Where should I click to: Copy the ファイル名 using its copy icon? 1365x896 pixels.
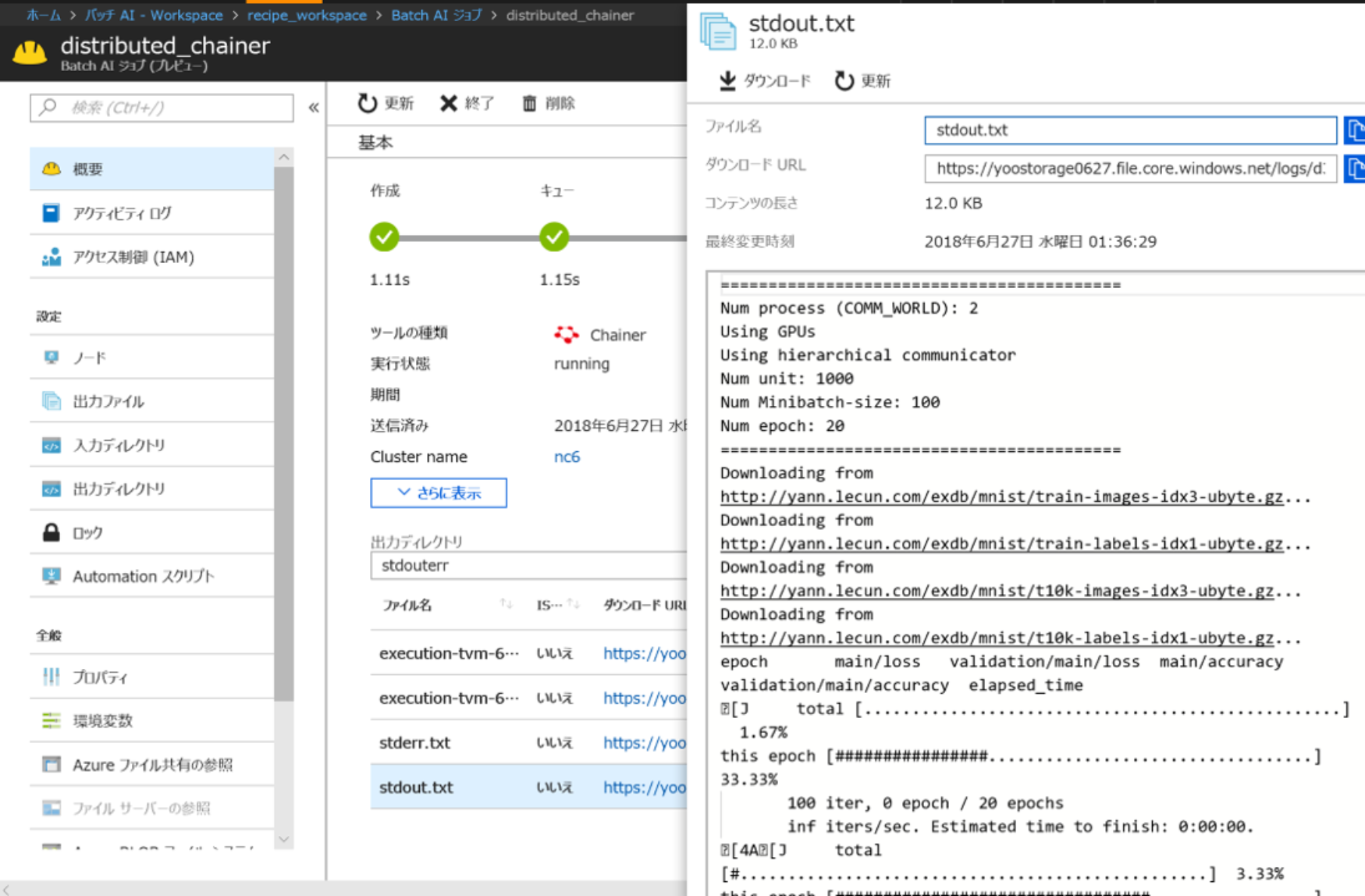pos(1356,130)
